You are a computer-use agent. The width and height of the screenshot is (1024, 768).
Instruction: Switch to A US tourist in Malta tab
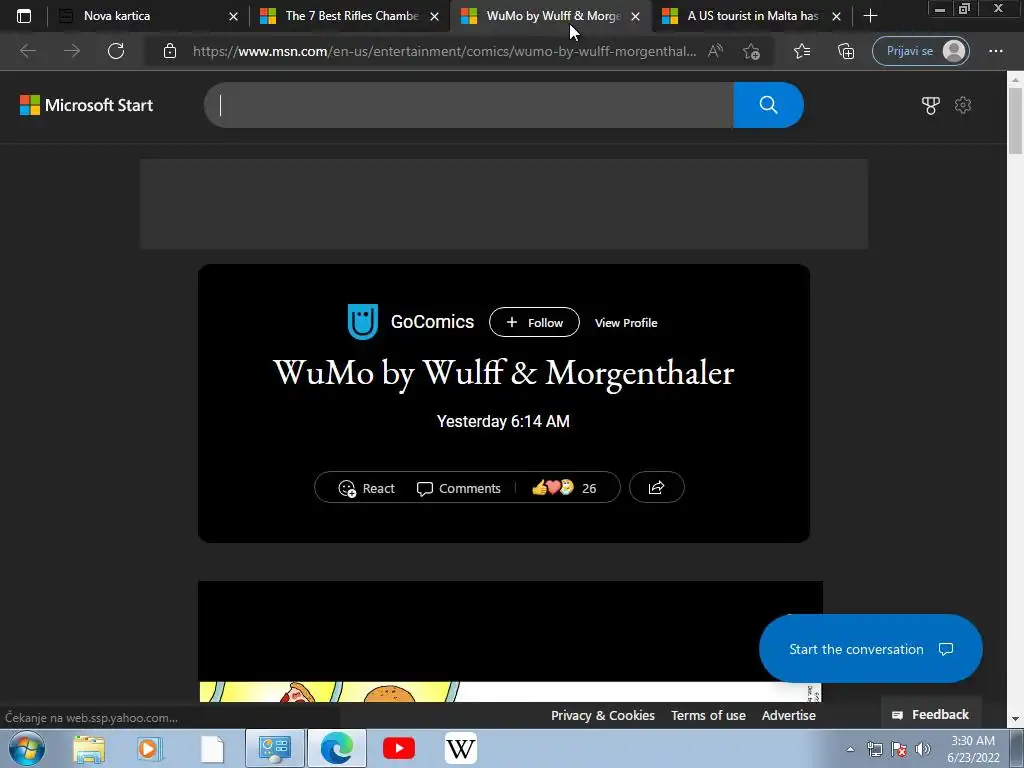[x=751, y=16]
